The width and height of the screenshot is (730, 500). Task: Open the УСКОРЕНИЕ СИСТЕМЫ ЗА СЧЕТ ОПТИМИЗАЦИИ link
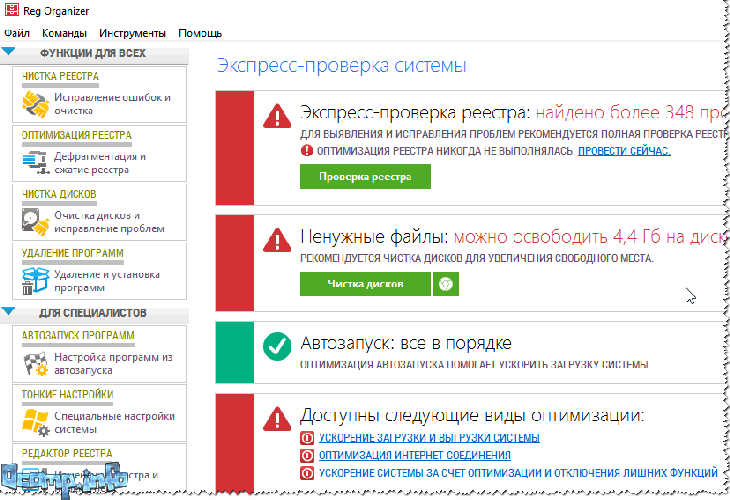coord(518,473)
